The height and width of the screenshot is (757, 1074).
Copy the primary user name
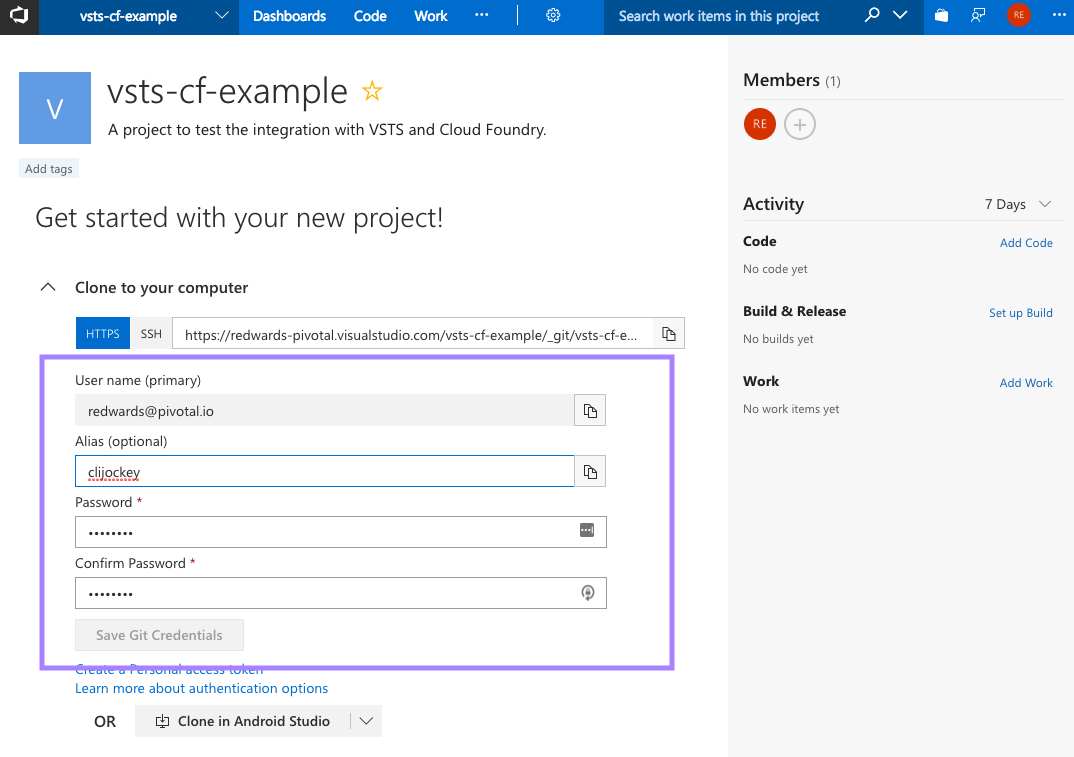590,411
